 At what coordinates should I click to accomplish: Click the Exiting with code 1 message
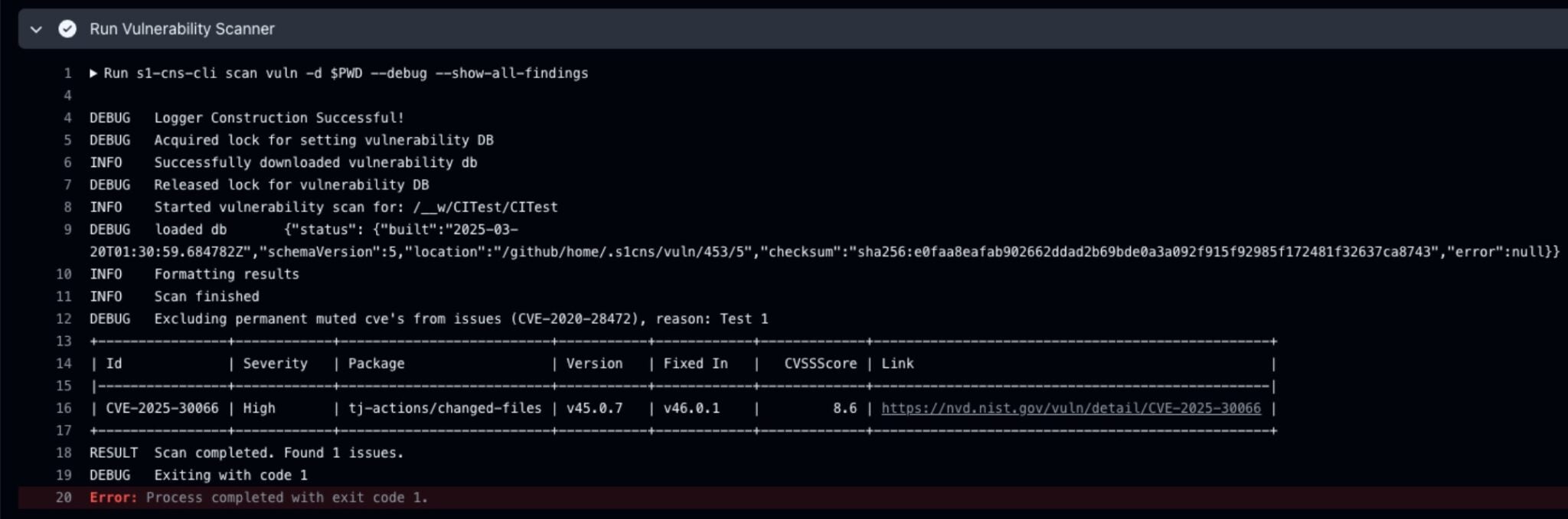coord(230,475)
